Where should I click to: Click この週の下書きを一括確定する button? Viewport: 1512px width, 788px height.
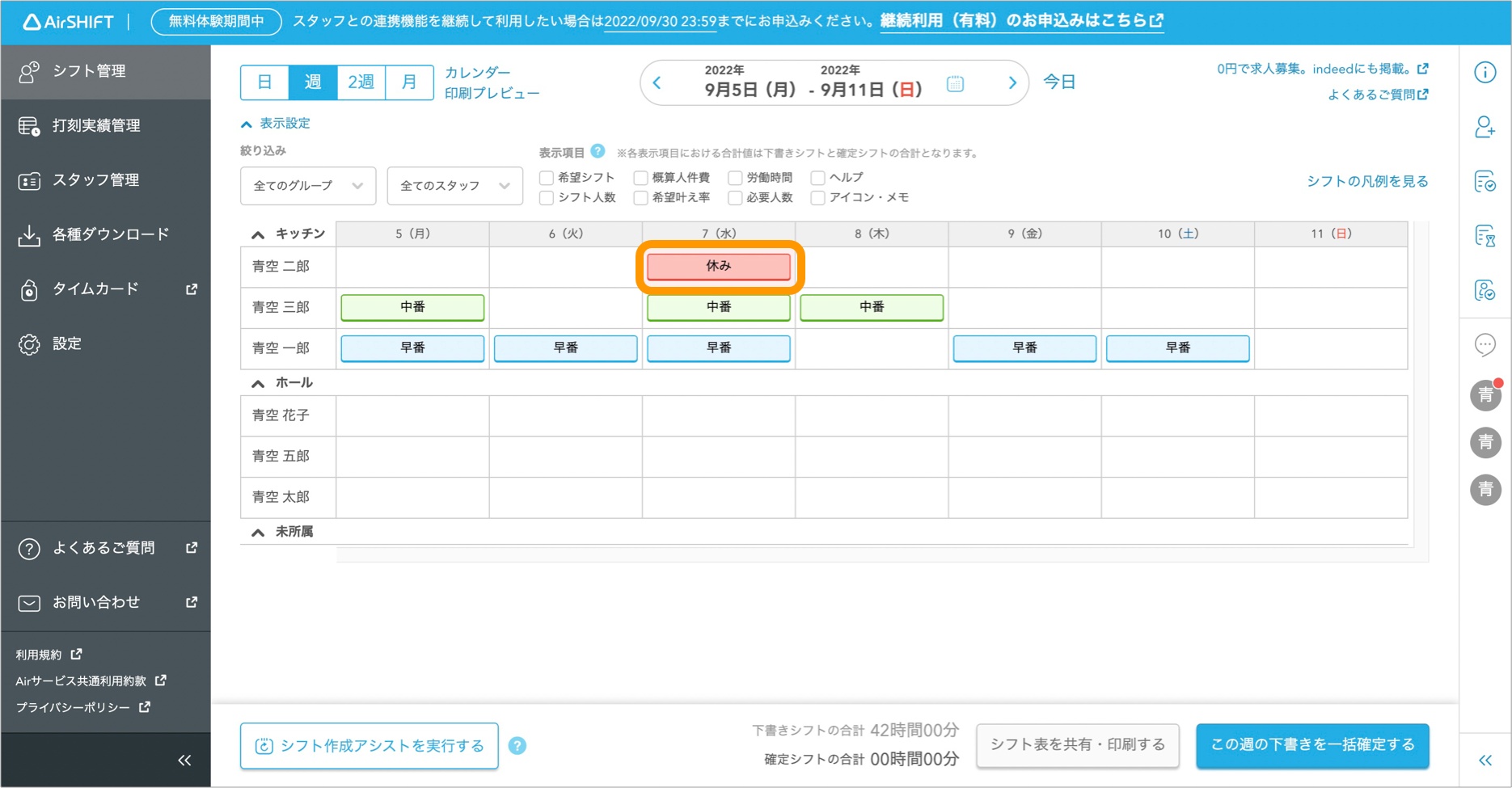[1311, 744]
